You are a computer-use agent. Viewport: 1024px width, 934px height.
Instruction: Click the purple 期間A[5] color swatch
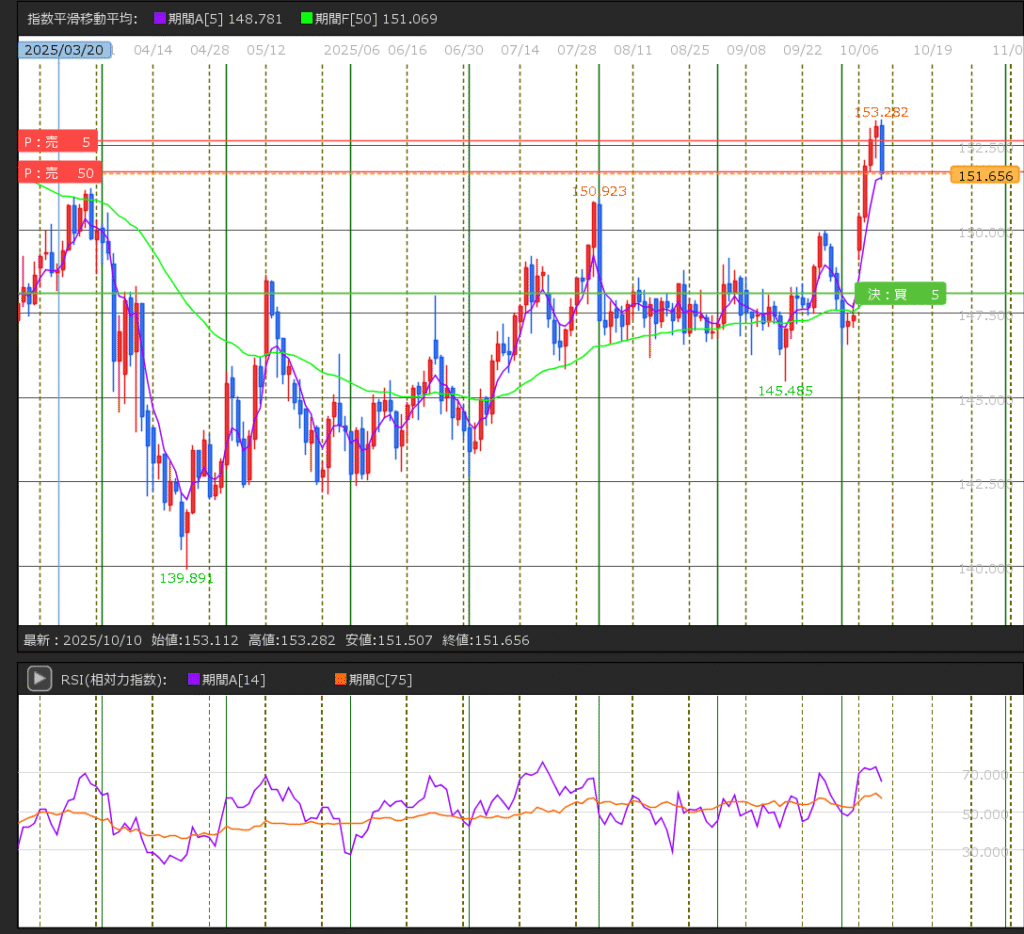tap(159, 19)
